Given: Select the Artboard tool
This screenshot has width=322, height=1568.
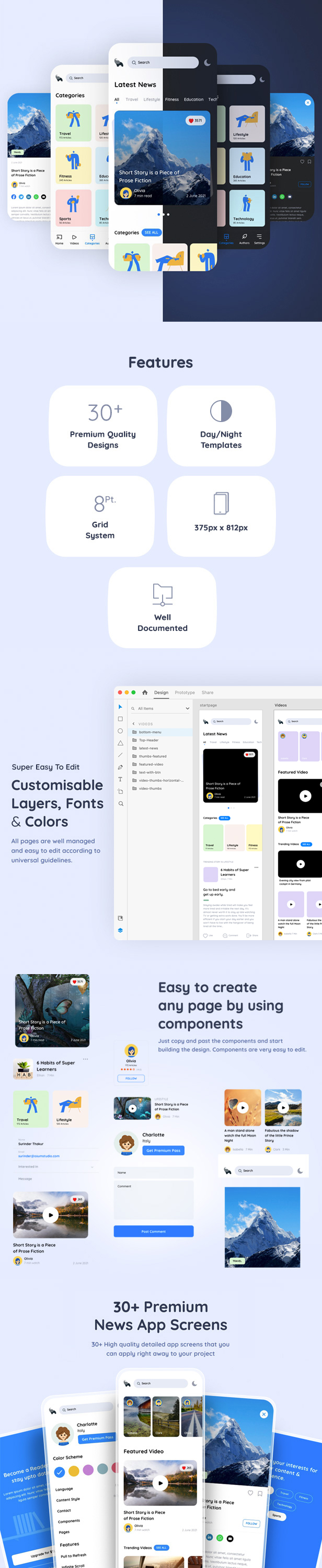Looking at the screenshot, I should (120, 791).
